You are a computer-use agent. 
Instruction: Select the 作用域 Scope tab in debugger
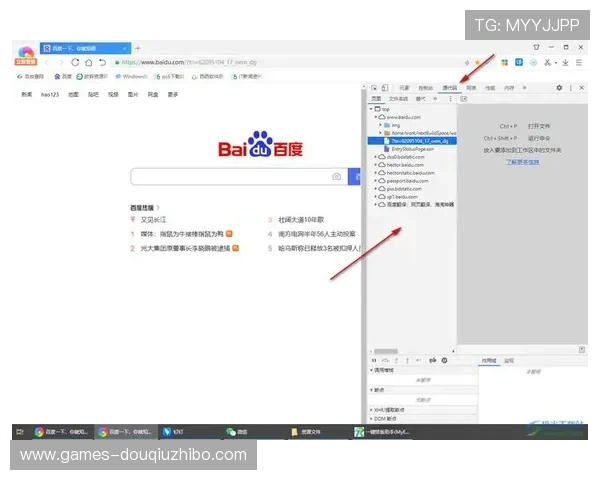click(489, 361)
